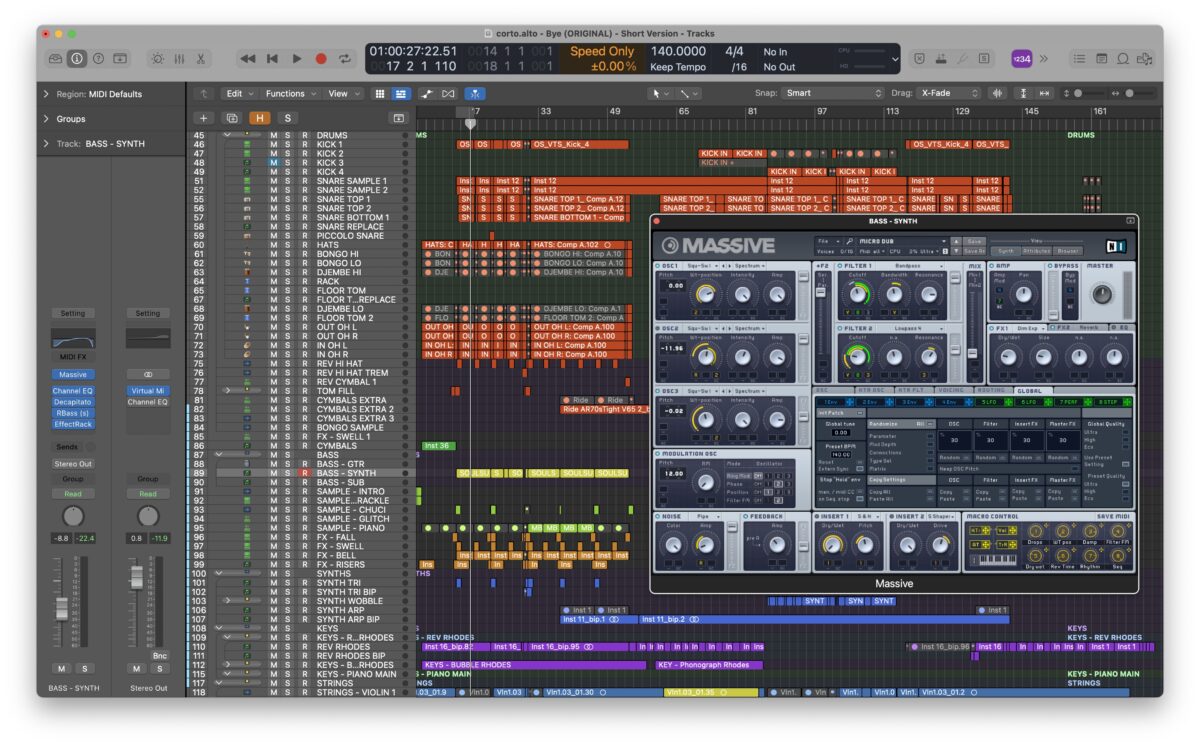Select the KEY - Phonograph Rhodes region
Viewport: 1200px width, 745px height.
pyautogui.click(x=708, y=664)
